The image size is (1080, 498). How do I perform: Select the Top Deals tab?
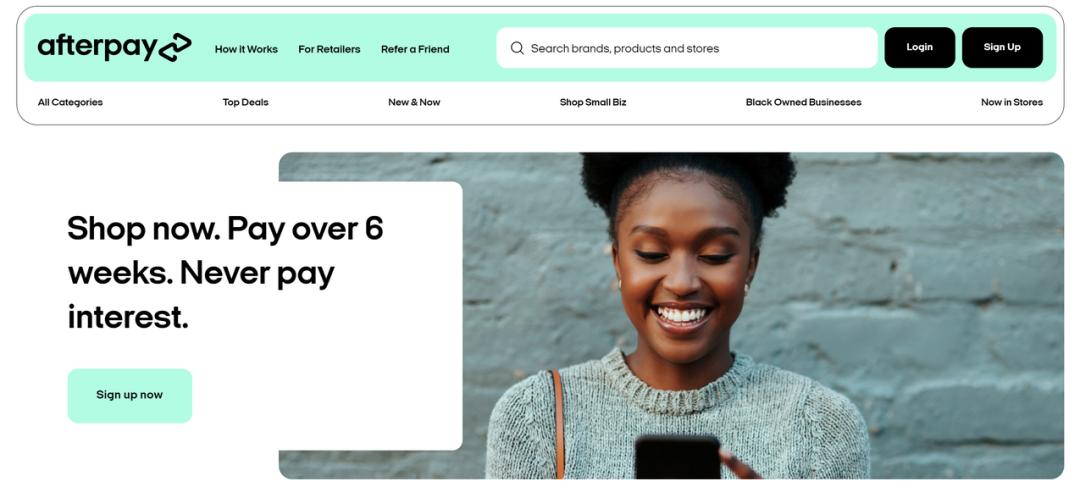(x=245, y=102)
